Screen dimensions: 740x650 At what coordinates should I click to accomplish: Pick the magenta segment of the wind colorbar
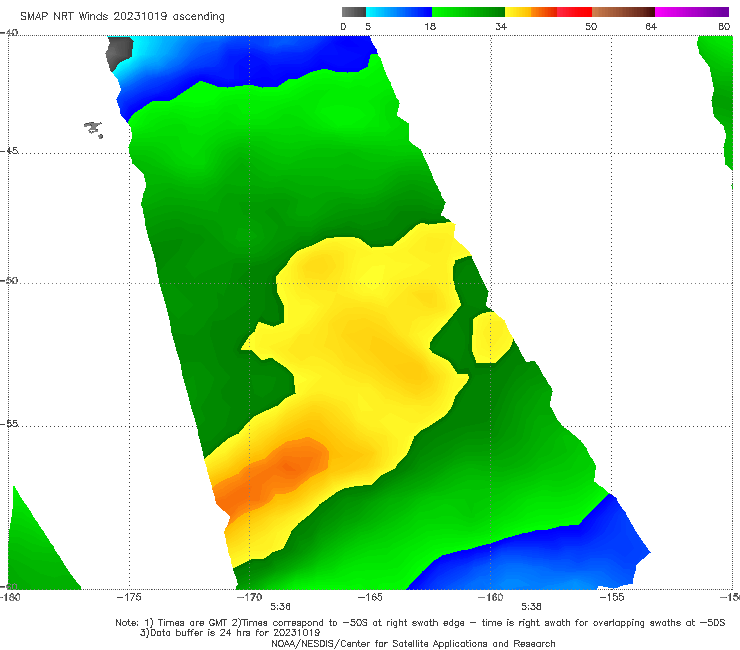click(691, 12)
